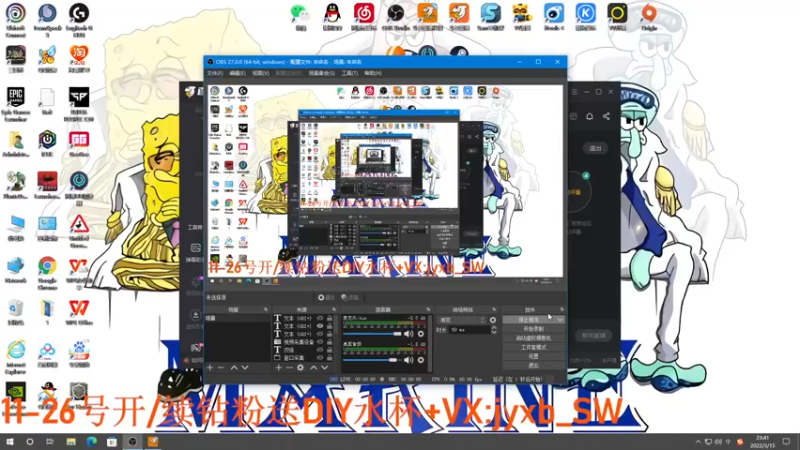Open source properties gear in Sources toolbar
The width and height of the screenshot is (800, 450).
301,367
